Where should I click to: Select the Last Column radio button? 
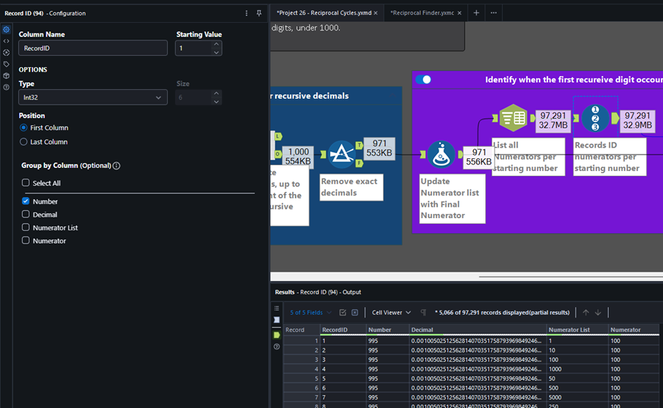[25, 142]
